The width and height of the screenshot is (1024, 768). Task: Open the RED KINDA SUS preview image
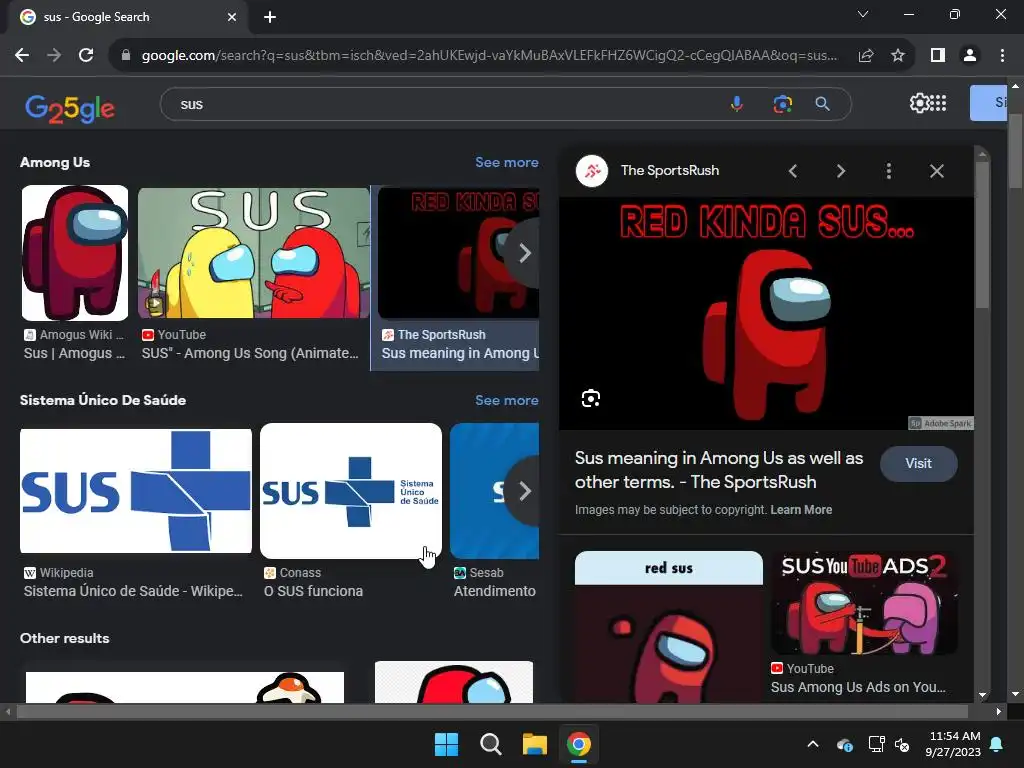pyautogui.click(x=766, y=313)
